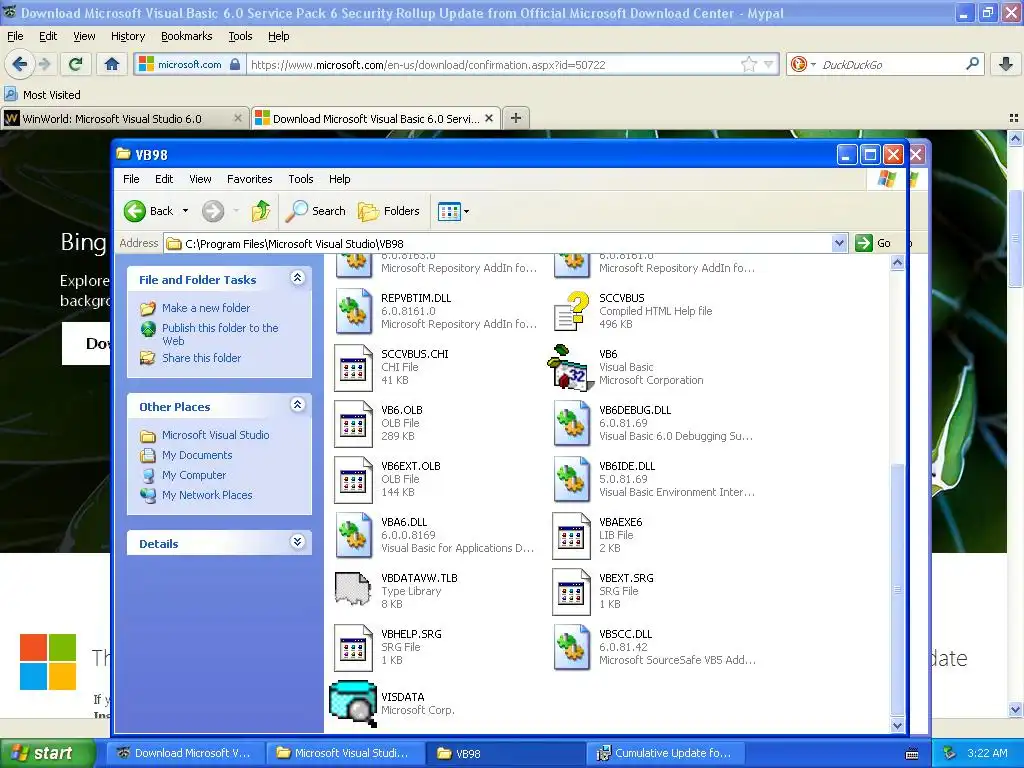This screenshot has height=768, width=1024.
Task: Expand the Explorer address bar dropdown
Action: point(840,243)
